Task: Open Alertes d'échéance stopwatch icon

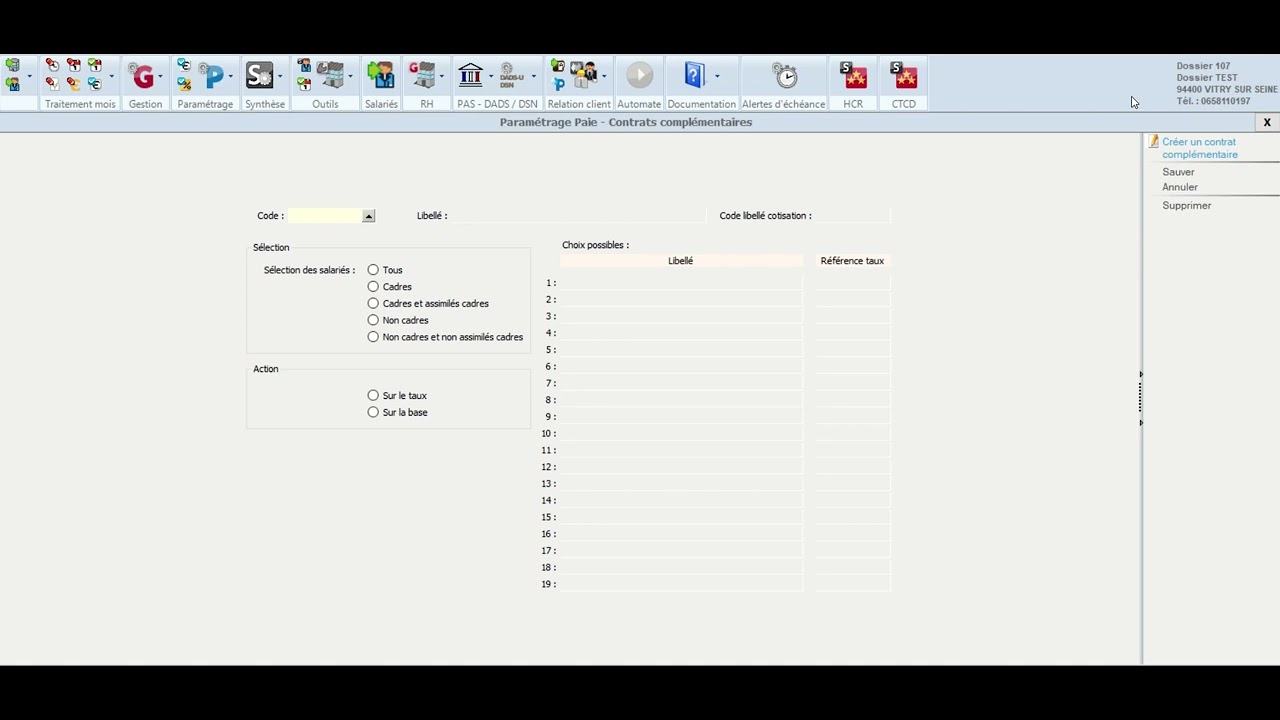Action: (786, 76)
